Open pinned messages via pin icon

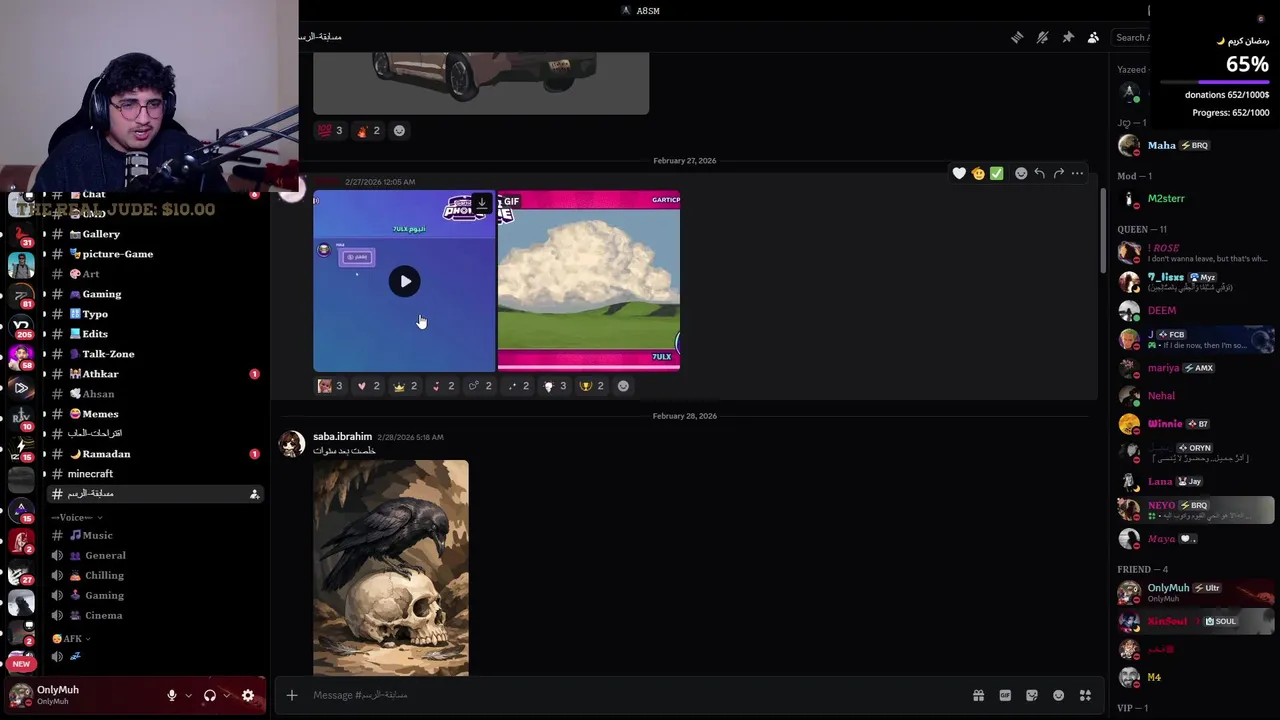pyautogui.click(x=1068, y=37)
